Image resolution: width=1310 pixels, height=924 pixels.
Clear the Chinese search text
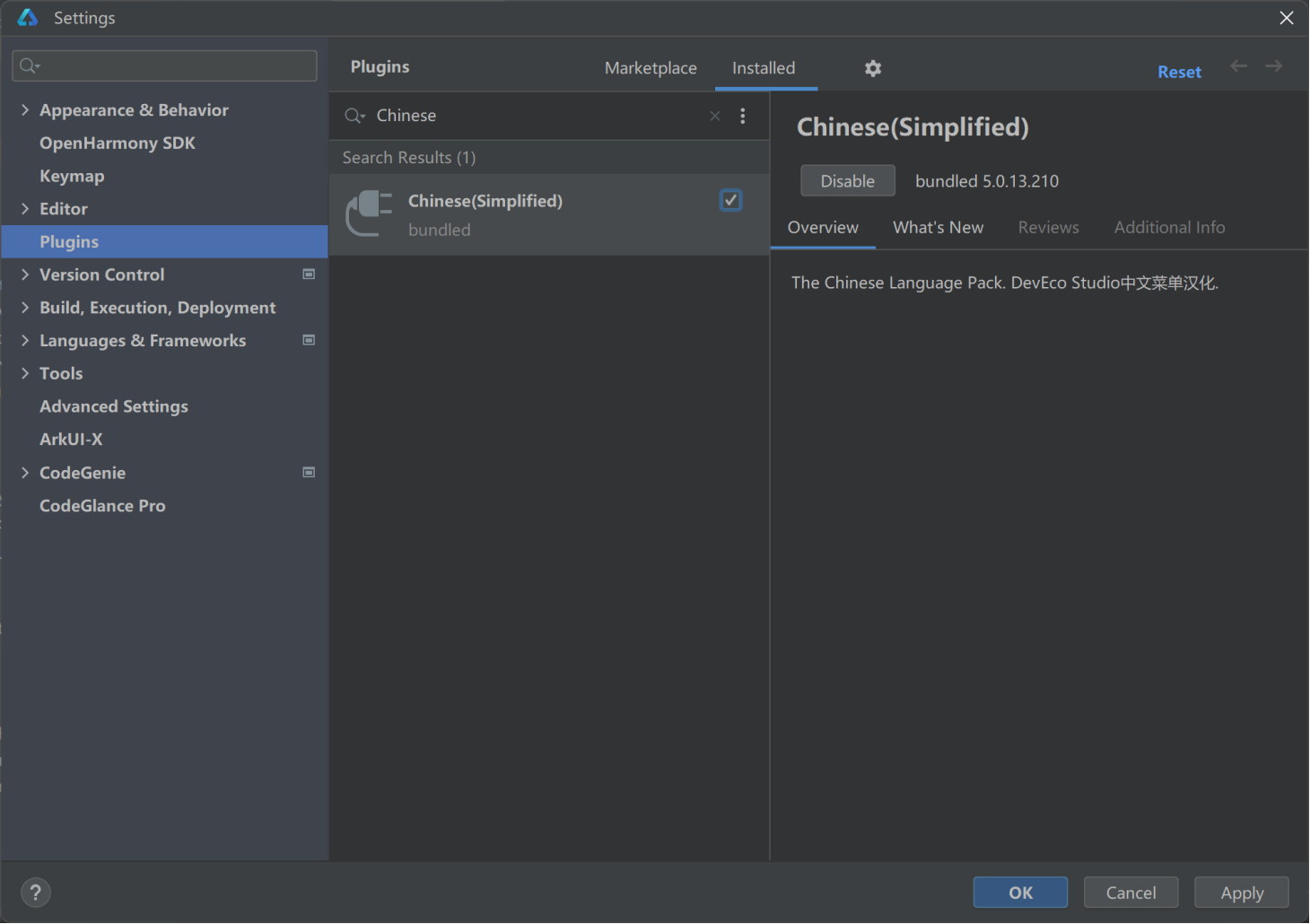pos(715,116)
